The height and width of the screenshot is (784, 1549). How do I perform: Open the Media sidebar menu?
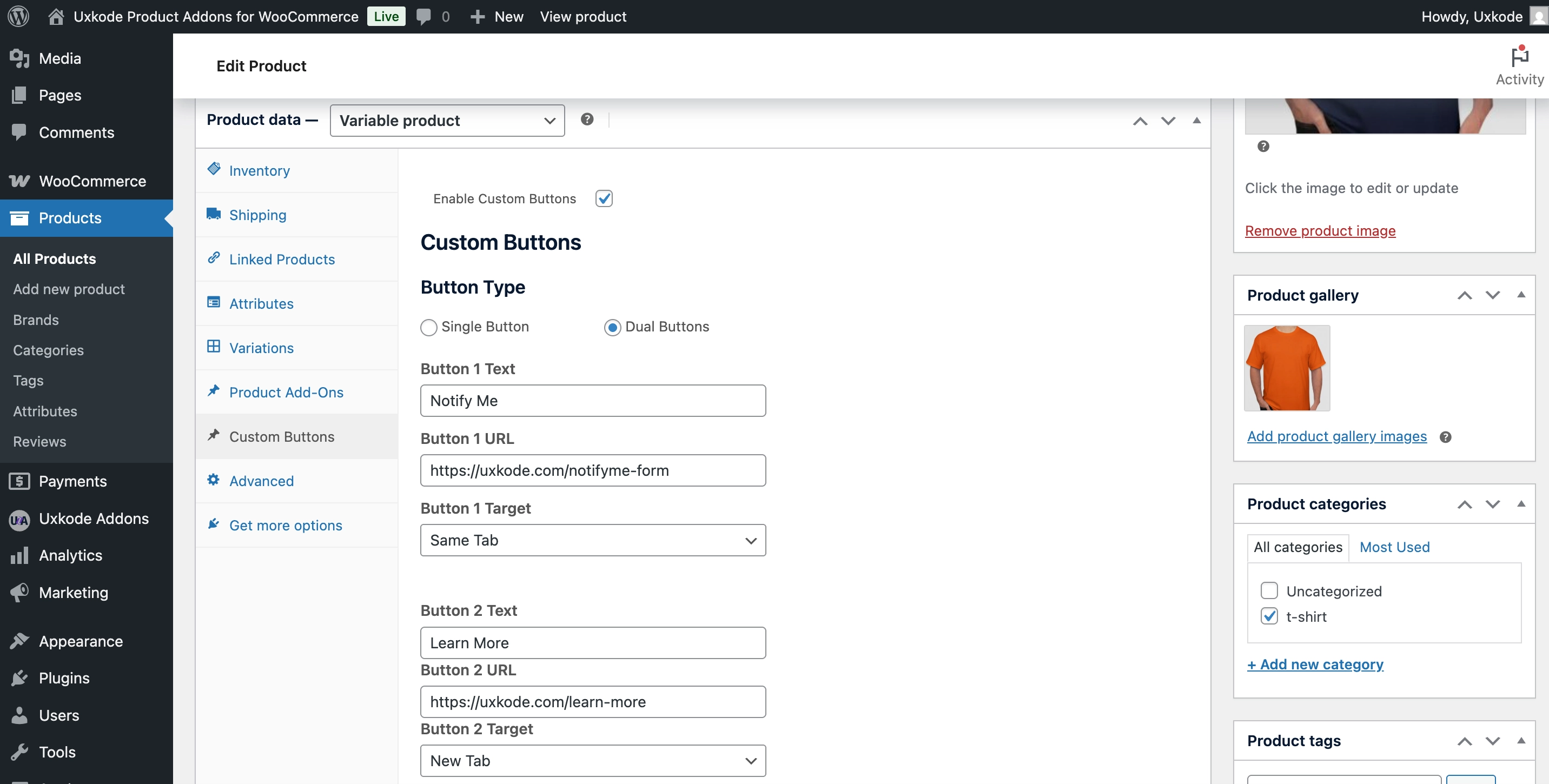[59, 58]
